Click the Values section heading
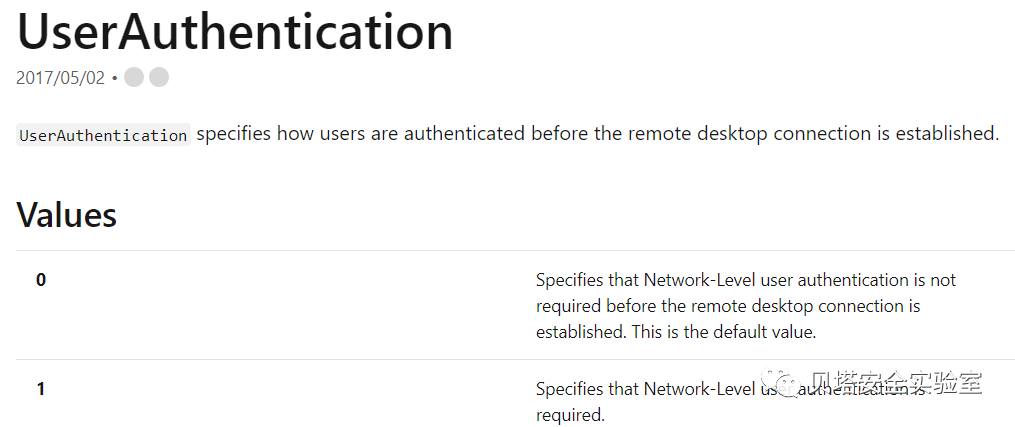 coord(67,215)
